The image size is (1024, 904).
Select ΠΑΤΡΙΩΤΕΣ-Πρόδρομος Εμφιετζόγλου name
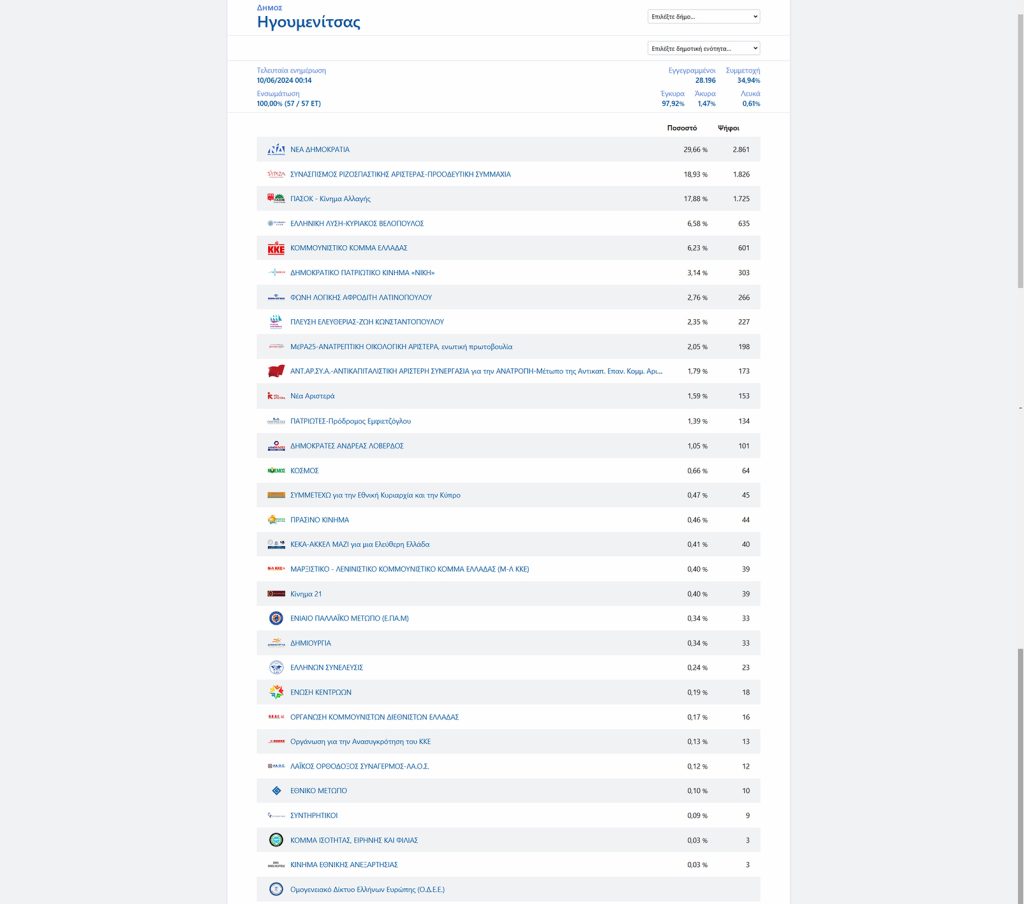(351, 421)
